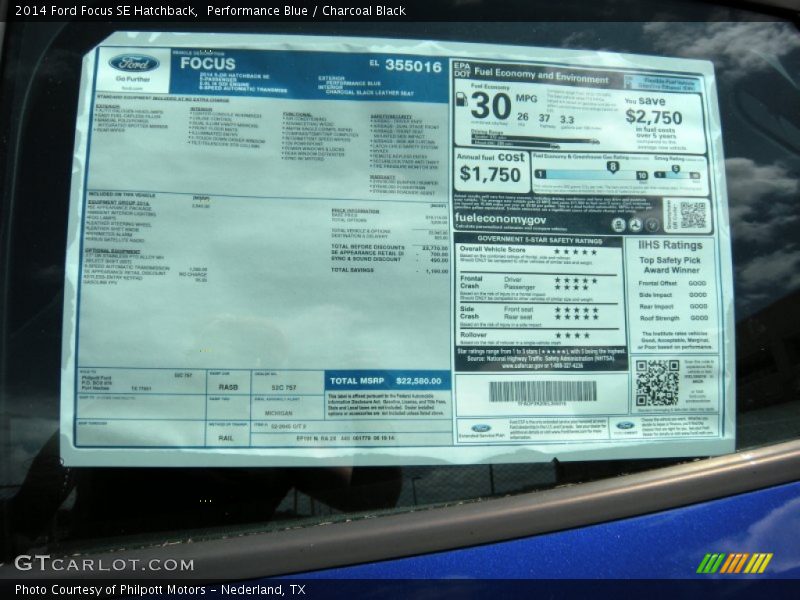
Task: Click the EPA DOT label badge
Action: pyautogui.click(x=462, y=70)
